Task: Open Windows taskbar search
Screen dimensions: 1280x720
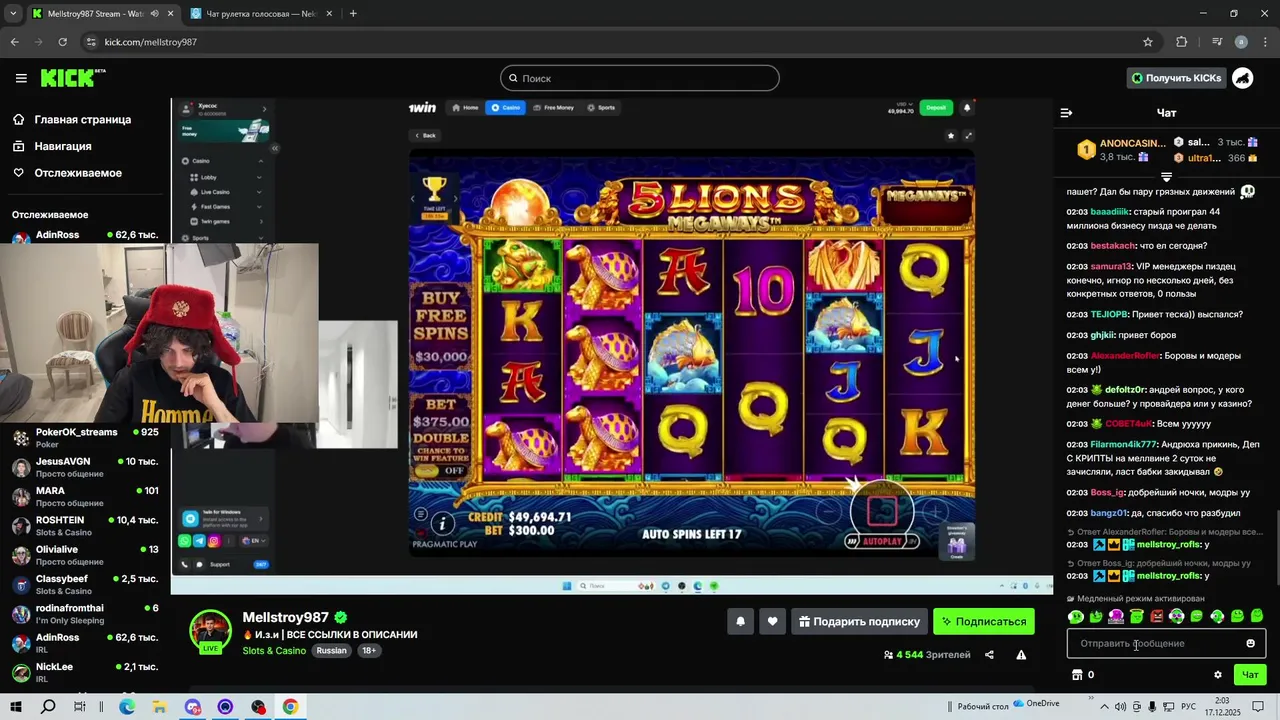Action: (x=48, y=707)
